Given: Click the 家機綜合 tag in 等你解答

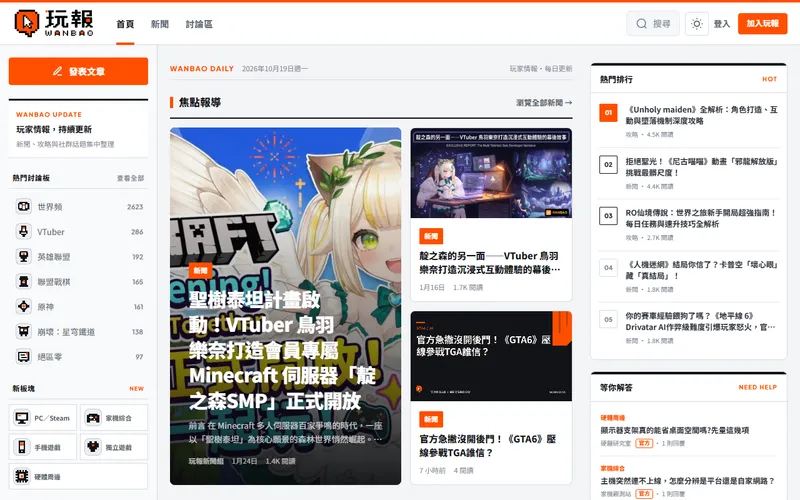Looking at the screenshot, I should point(613,468).
